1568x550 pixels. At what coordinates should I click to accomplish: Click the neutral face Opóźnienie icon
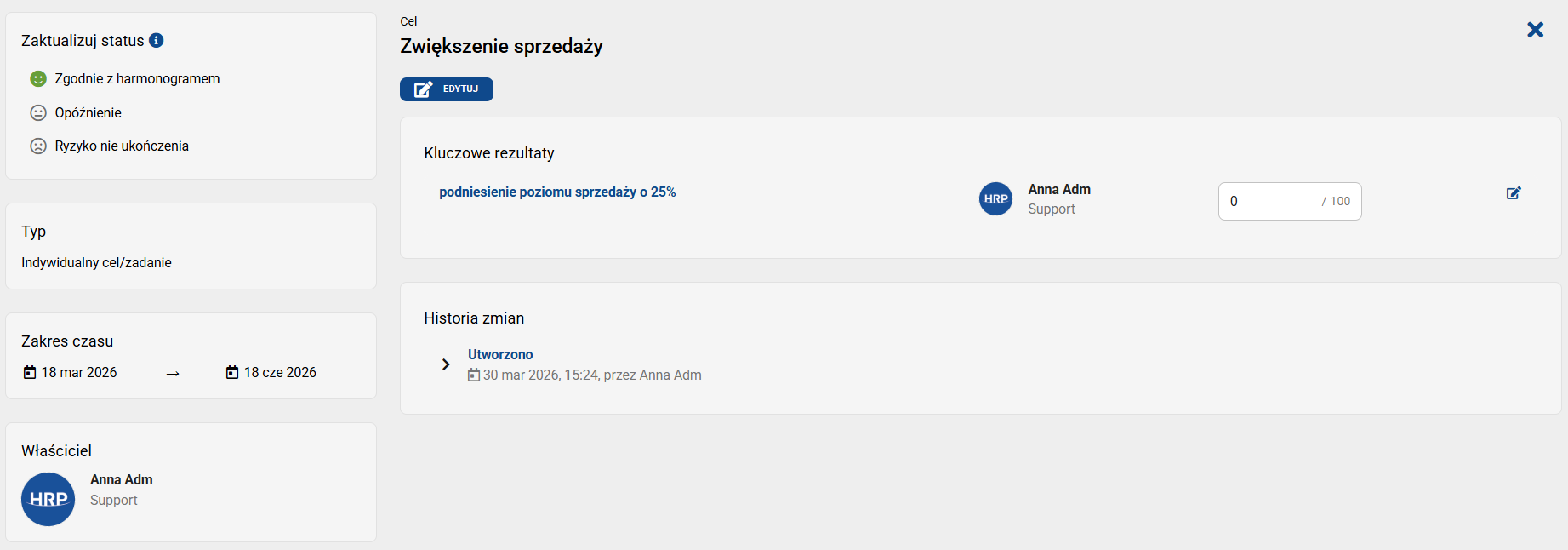38,112
